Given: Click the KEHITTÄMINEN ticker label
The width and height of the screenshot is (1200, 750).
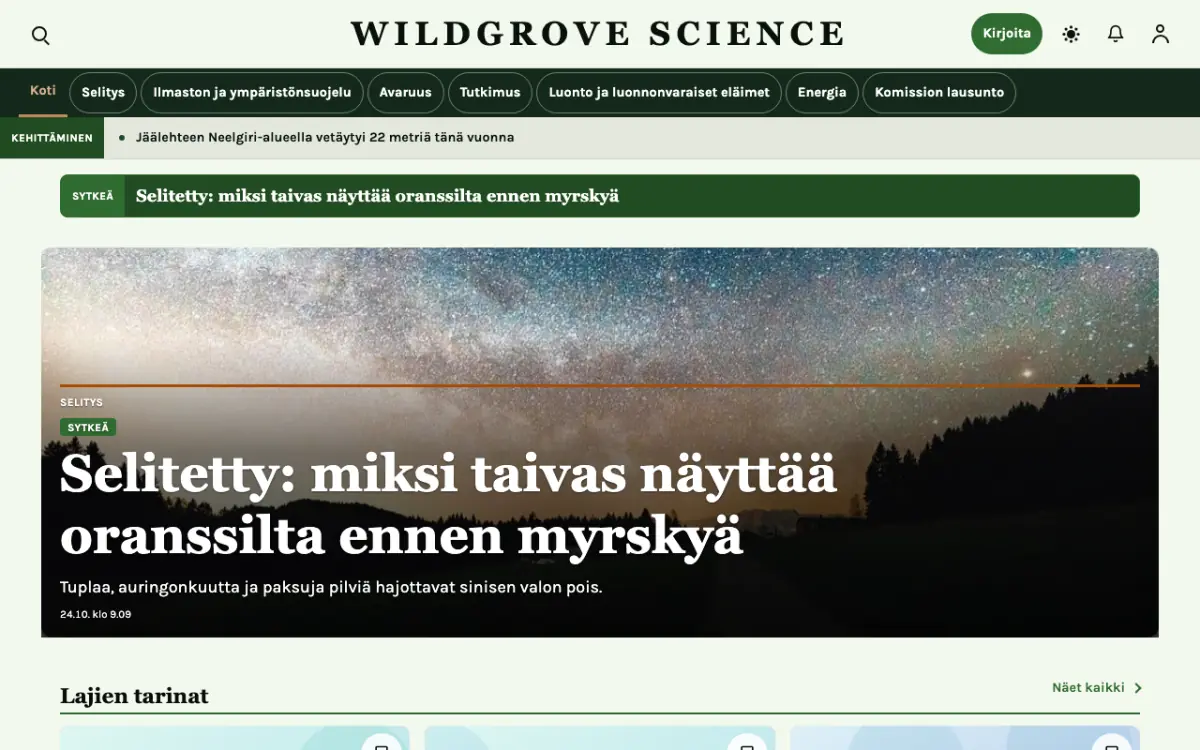Looking at the screenshot, I should tap(52, 138).
